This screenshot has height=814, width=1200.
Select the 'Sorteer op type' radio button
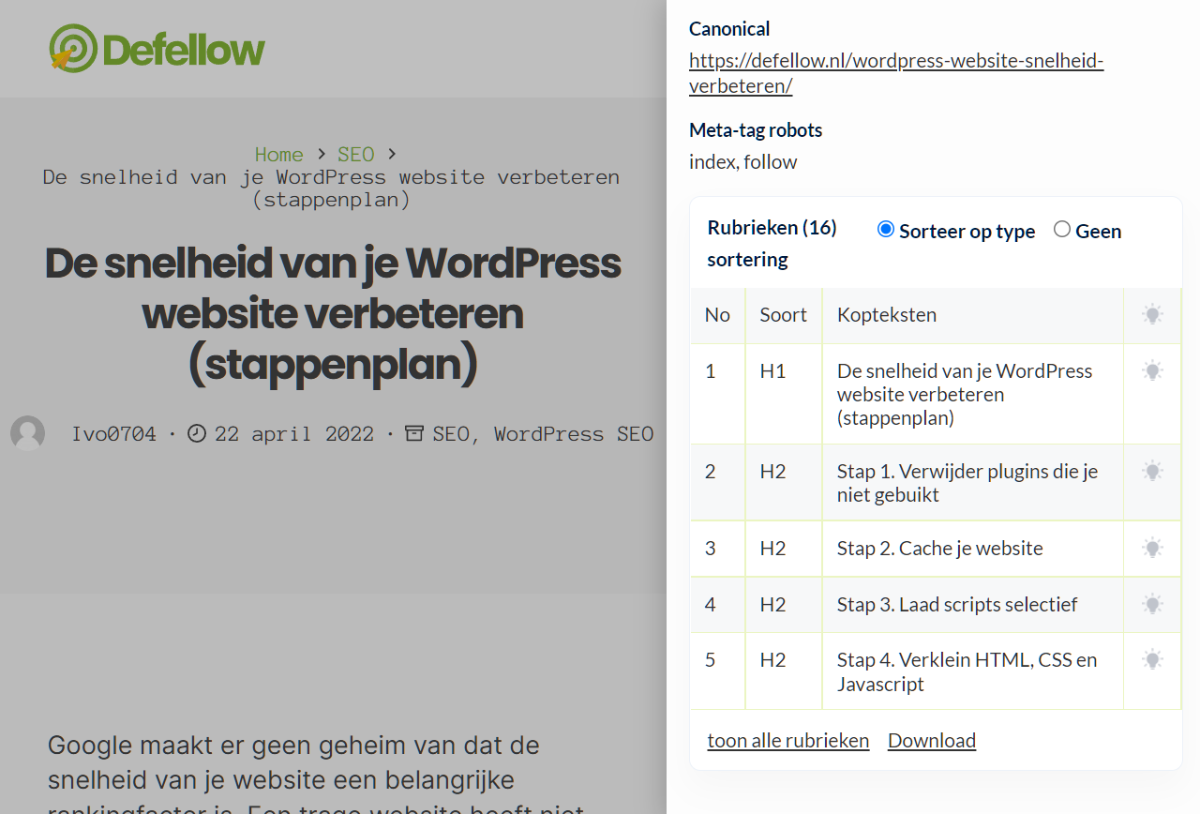pyautogui.click(x=885, y=230)
